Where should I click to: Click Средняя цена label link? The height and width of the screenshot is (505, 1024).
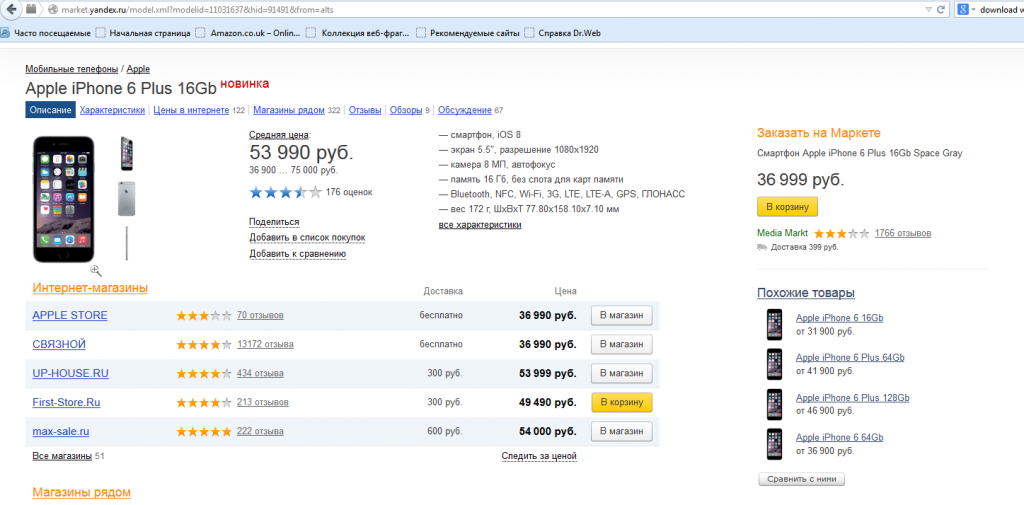(x=279, y=135)
